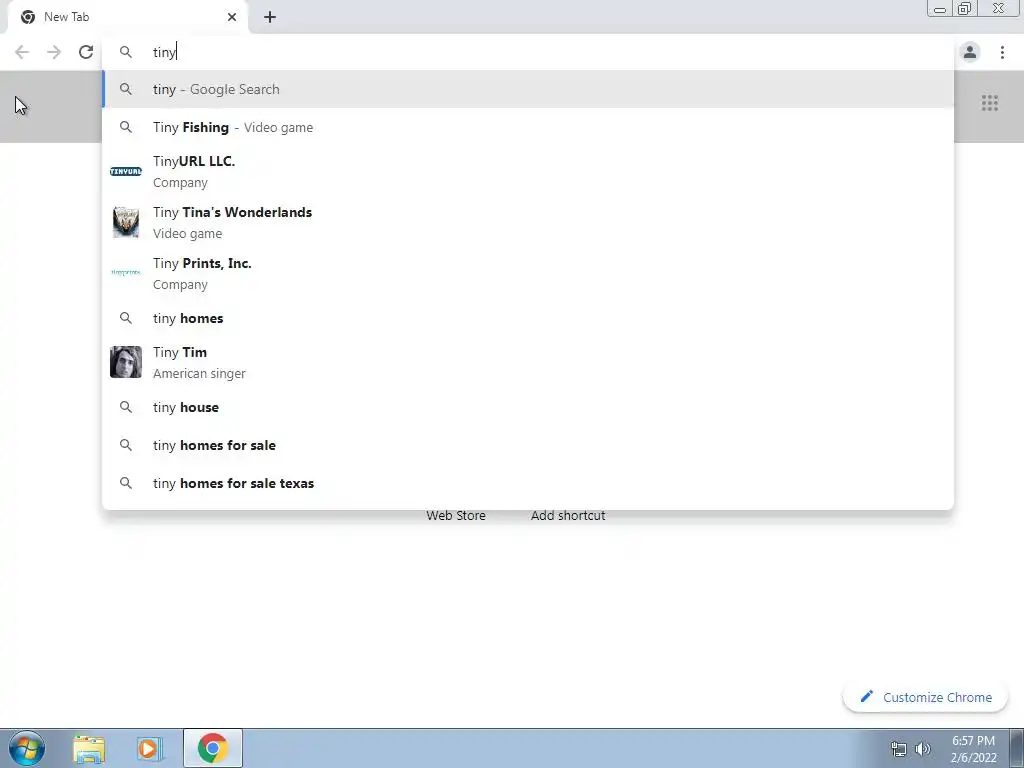Select the tiny homes suggestion
This screenshot has height=768, width=1024.
coord(528,318)
